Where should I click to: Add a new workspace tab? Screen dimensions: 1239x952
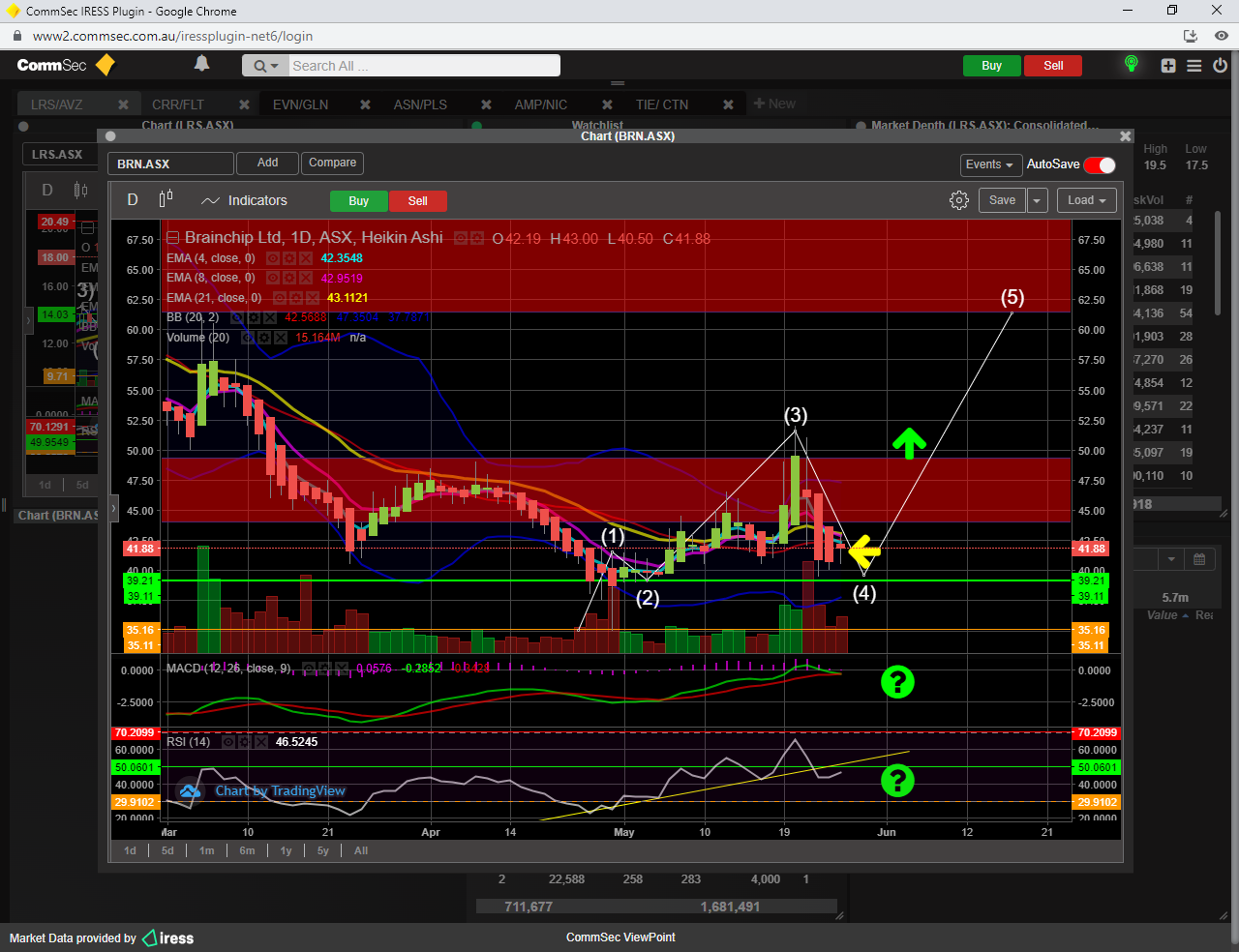[x=774, y=104]
